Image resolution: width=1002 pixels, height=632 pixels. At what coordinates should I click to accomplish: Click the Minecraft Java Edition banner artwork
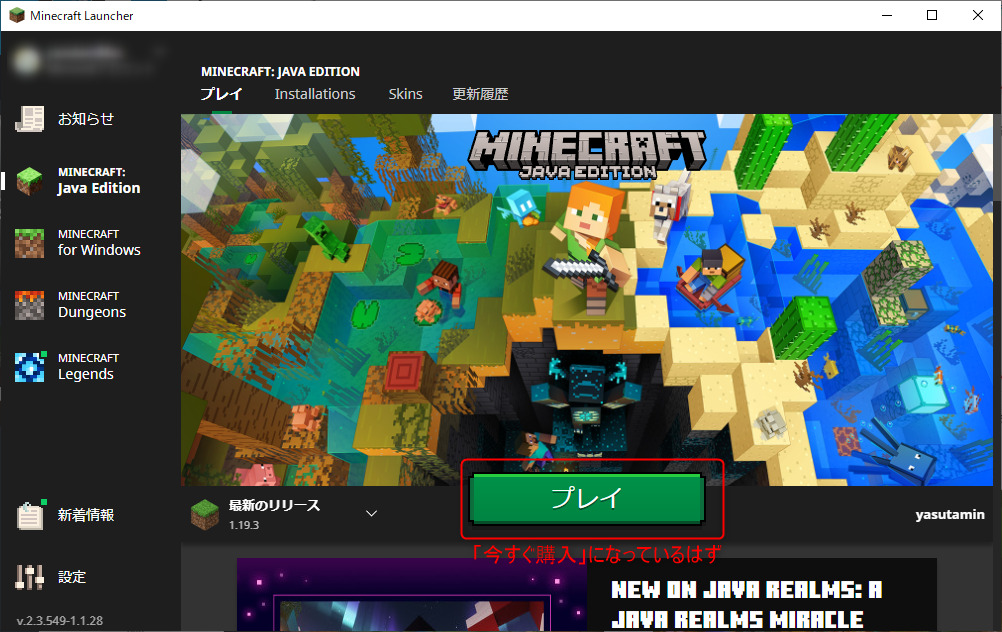tap(587, 299)
